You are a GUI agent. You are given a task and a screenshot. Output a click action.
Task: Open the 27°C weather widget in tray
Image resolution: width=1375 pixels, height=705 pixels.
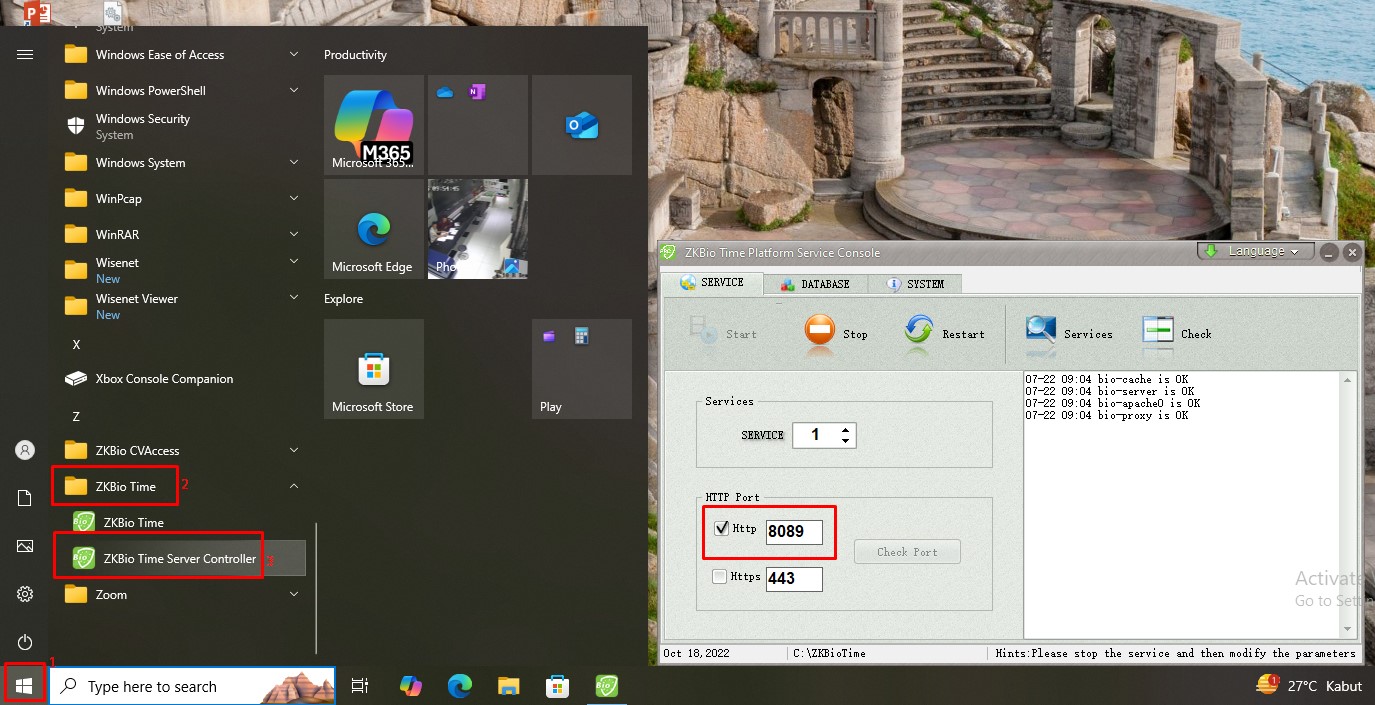1309,686
